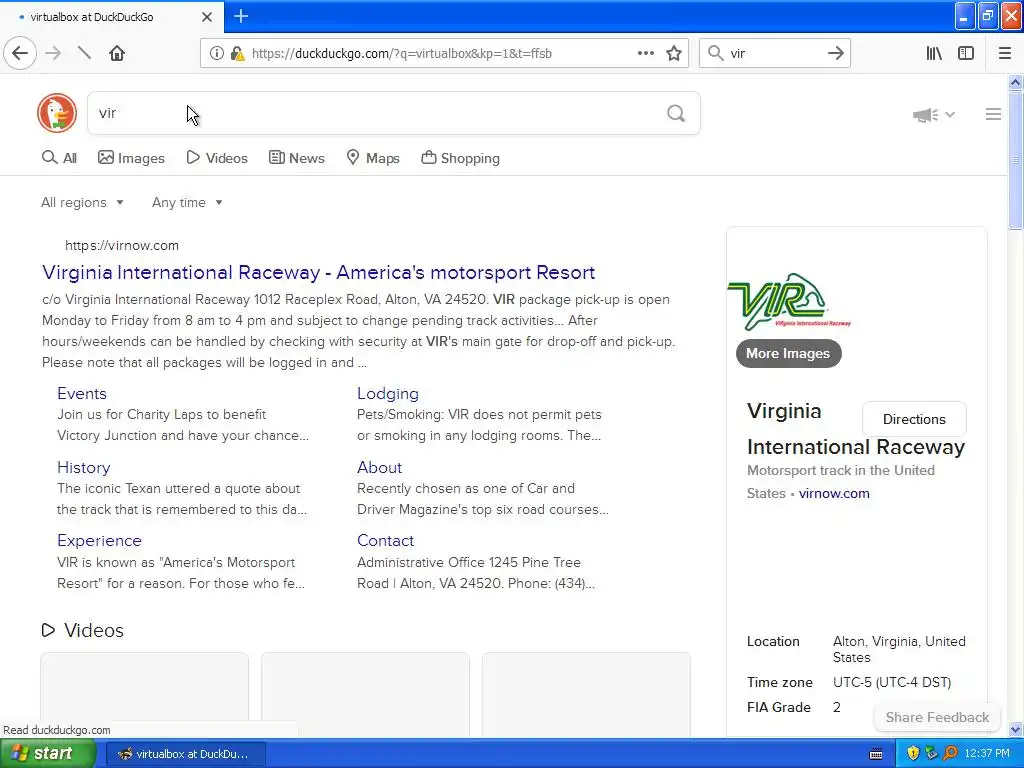Open page actions three-dot menu
Viewport: 1024px width, 768px height.
[645, 54]
